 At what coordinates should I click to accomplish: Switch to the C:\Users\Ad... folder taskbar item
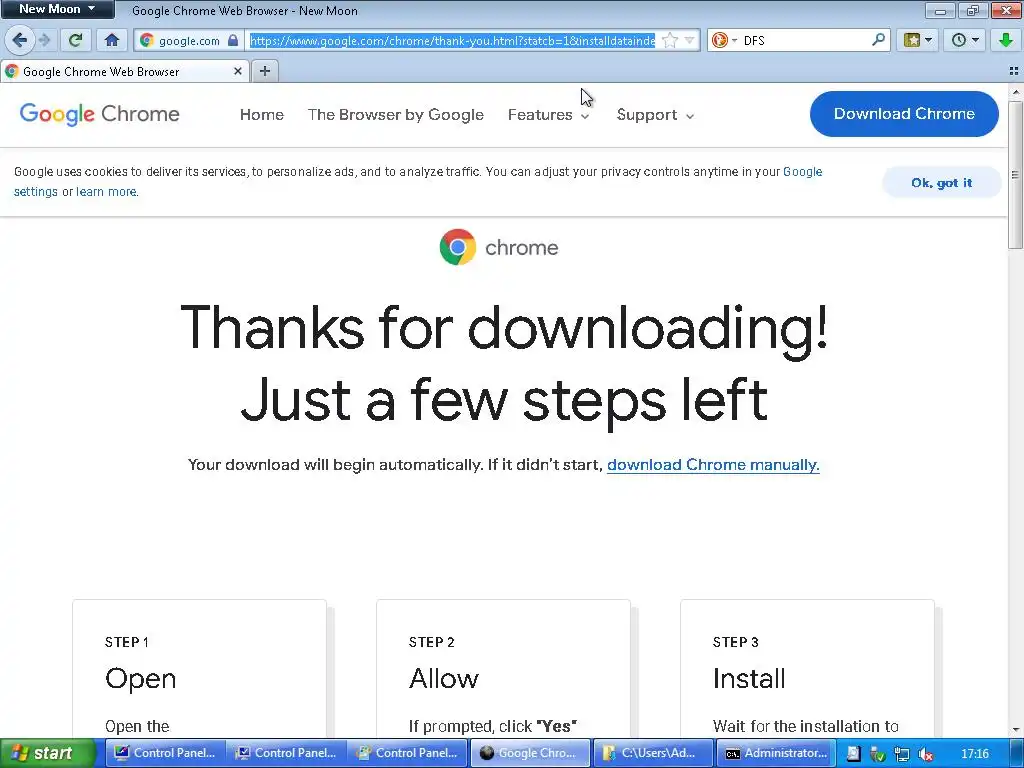[652, 753]
